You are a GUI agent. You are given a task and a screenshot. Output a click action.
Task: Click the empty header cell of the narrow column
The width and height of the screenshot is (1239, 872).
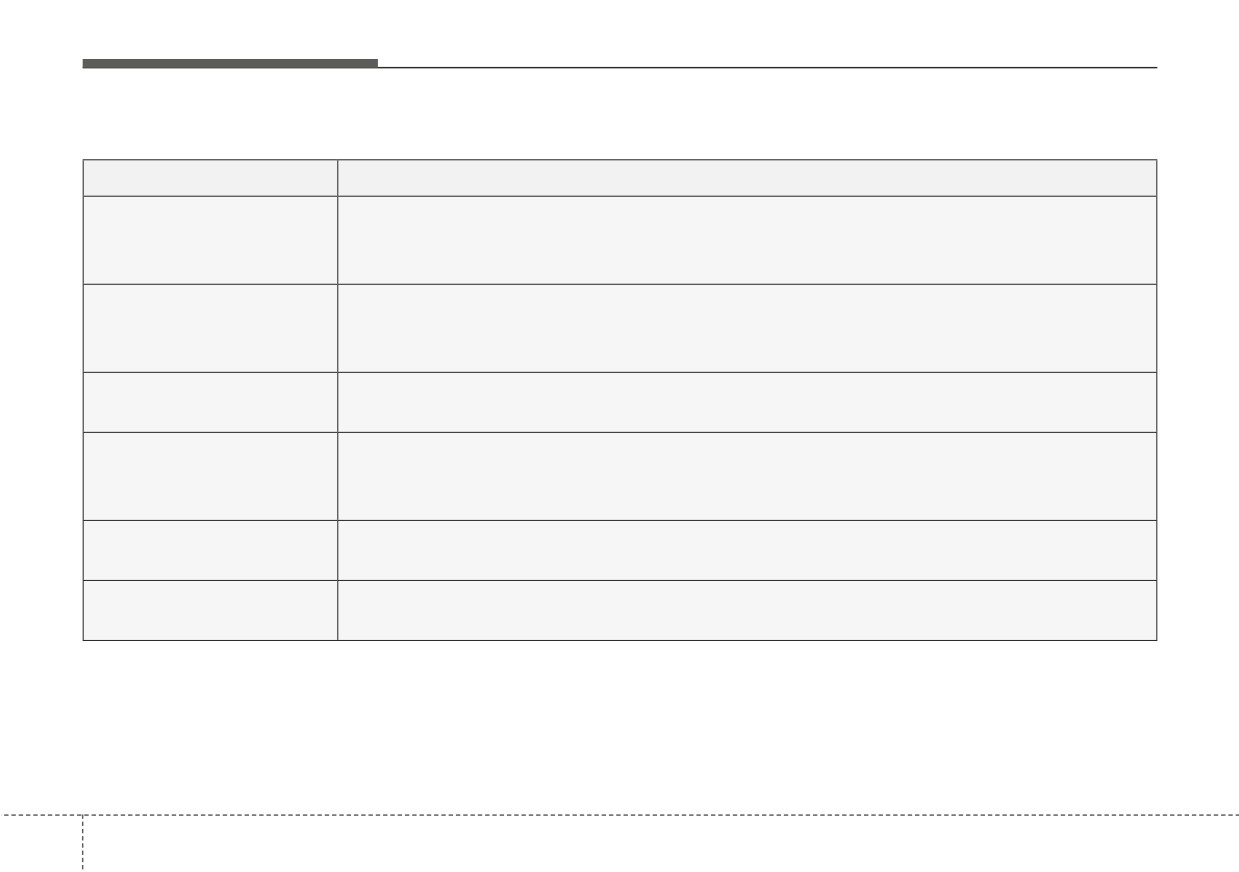[x=210, y=178]
